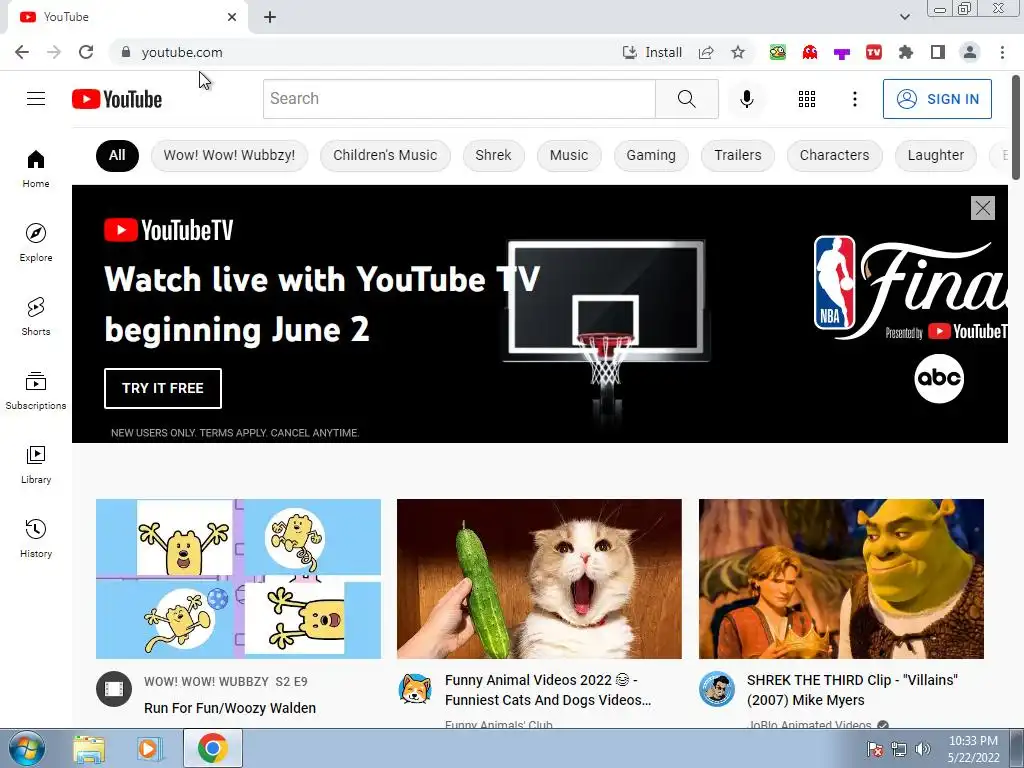
Task: Share this page icon in address bar
Action: click(706, 52)
